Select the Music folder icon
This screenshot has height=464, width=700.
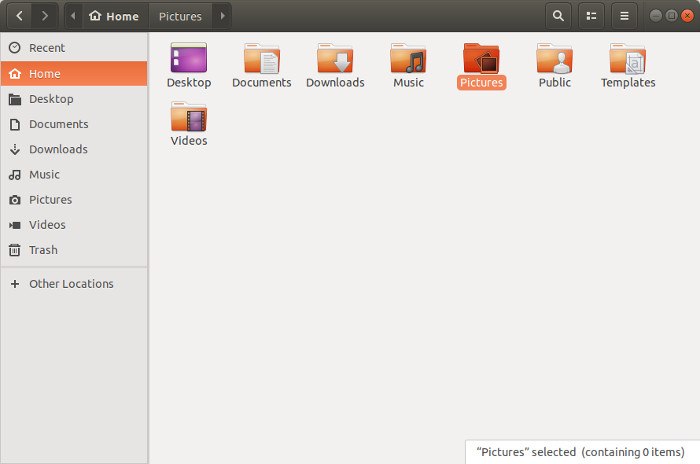coord(408,58)
